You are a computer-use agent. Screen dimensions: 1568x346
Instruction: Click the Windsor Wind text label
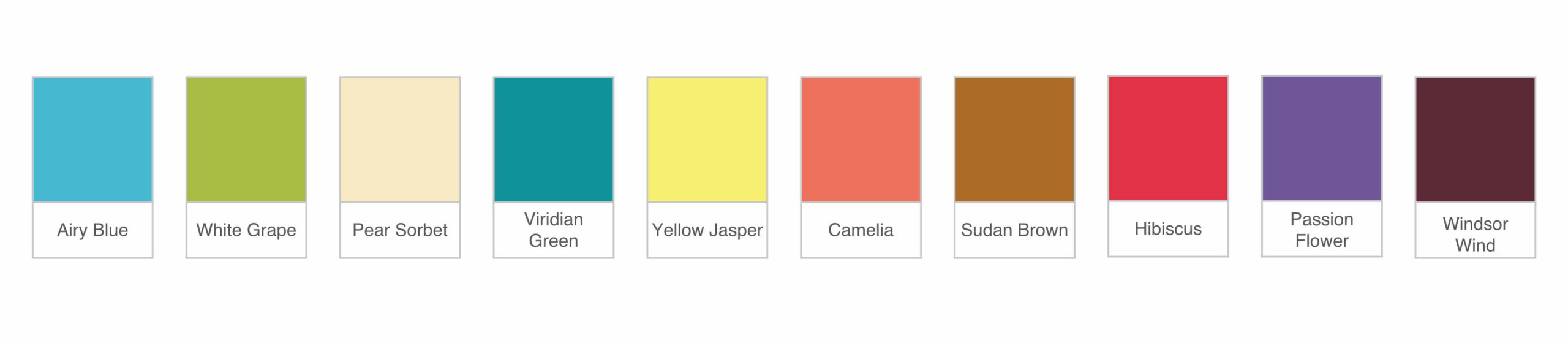[x=1476, y=235]
